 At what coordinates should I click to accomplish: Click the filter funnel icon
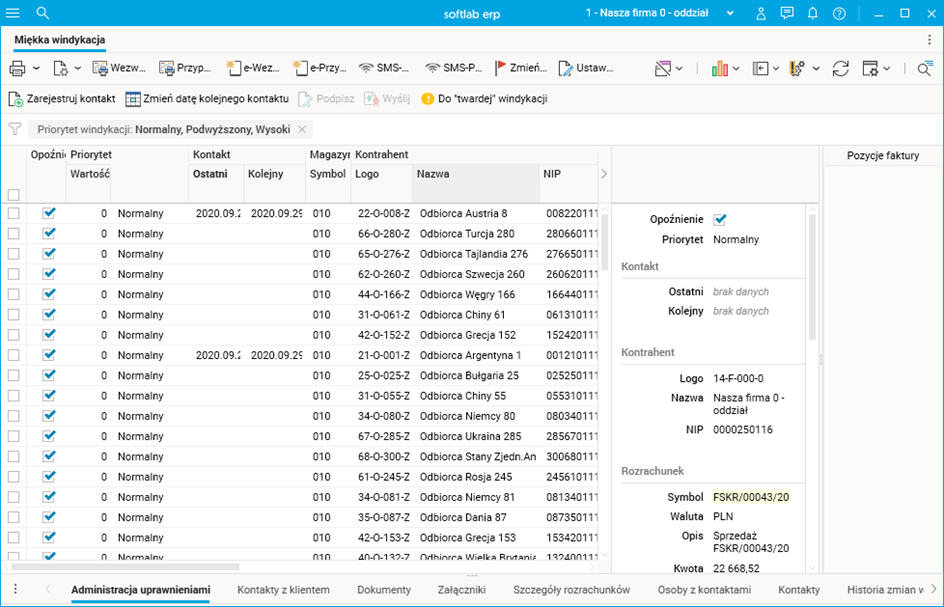[15, 129]
